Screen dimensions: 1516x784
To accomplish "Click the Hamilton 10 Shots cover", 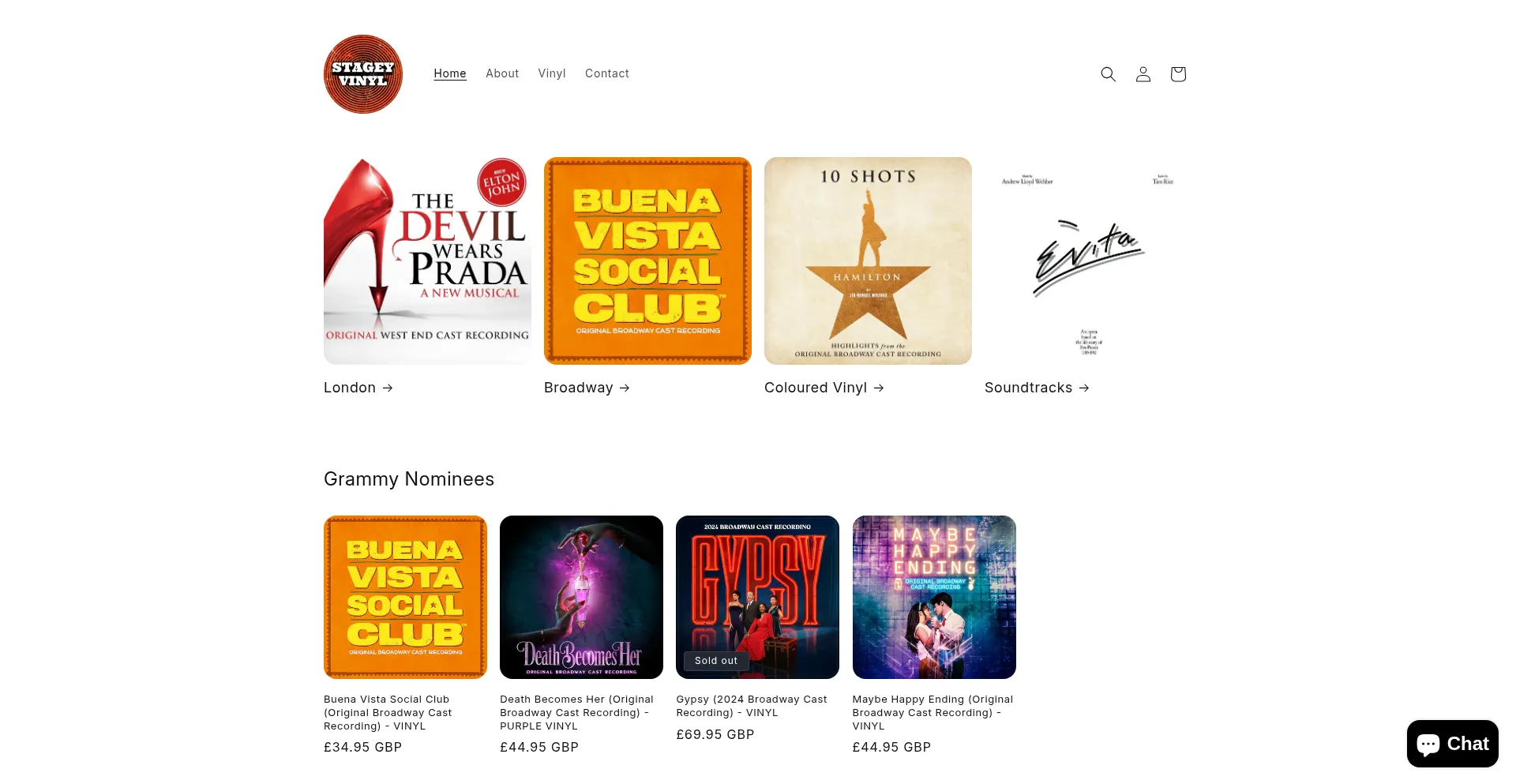I will pos(868,261).
